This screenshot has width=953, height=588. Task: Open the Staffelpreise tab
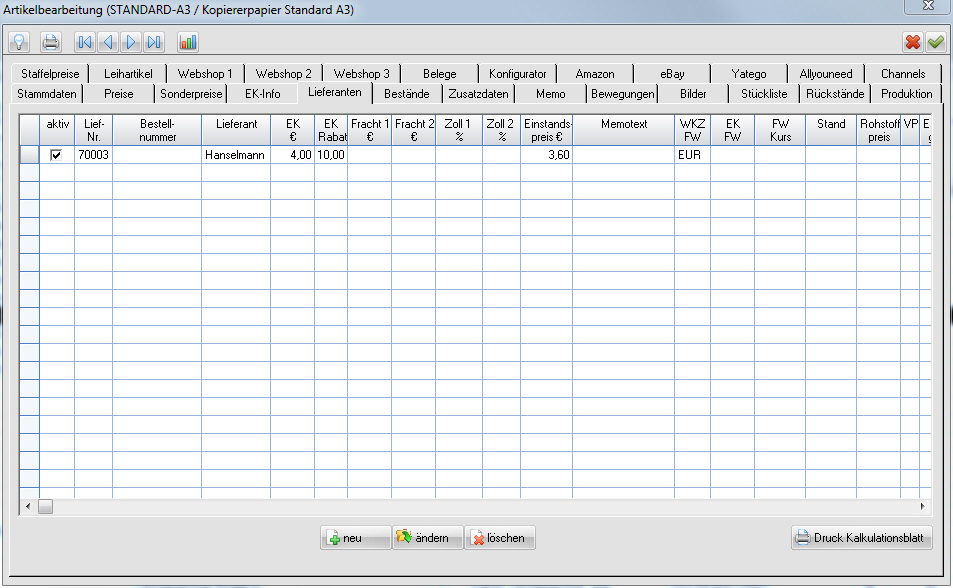[50, 74]
